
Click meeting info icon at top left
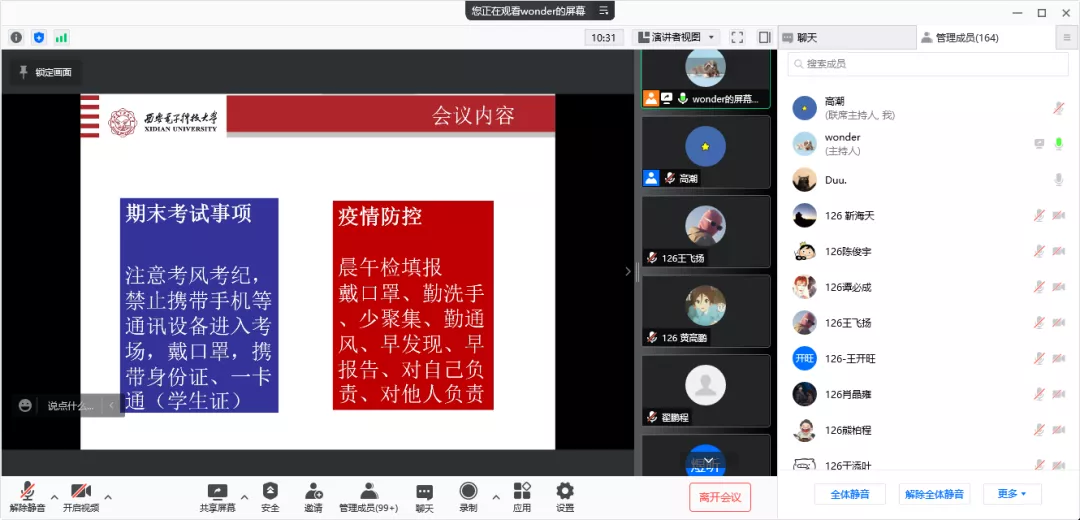click(16, 37)
